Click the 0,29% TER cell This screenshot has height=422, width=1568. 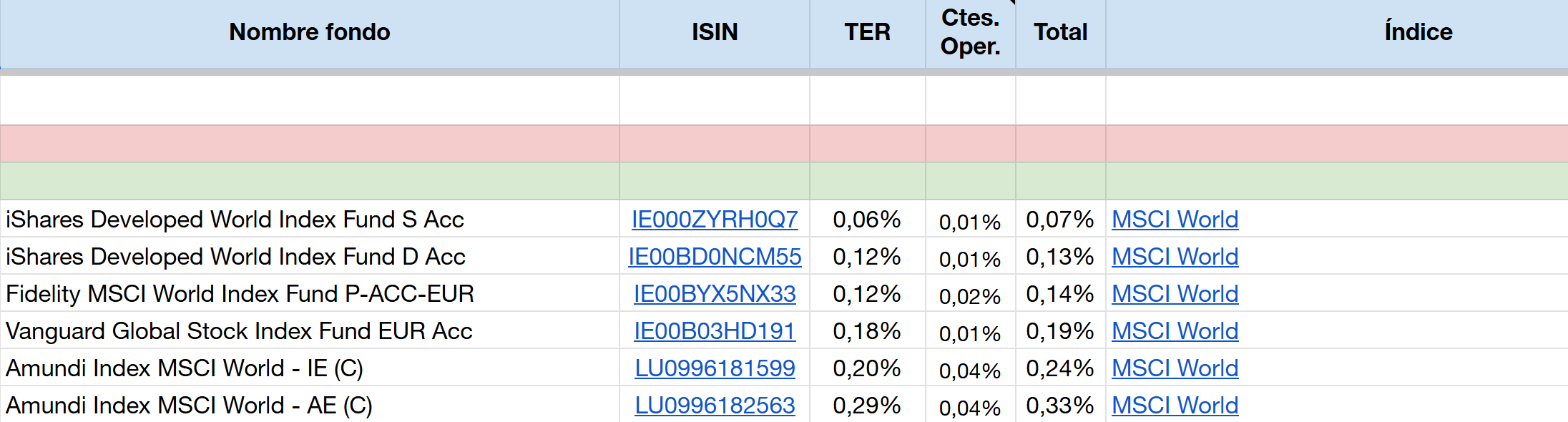(x=867, y=406)
